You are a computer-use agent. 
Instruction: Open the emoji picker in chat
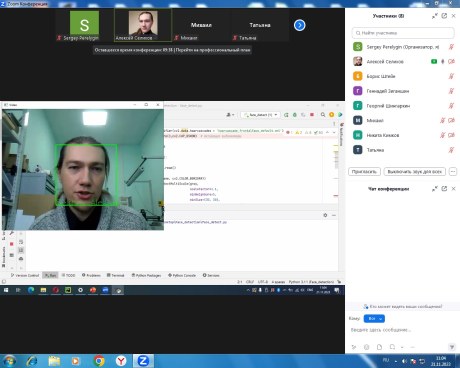[x=366, y=347]
